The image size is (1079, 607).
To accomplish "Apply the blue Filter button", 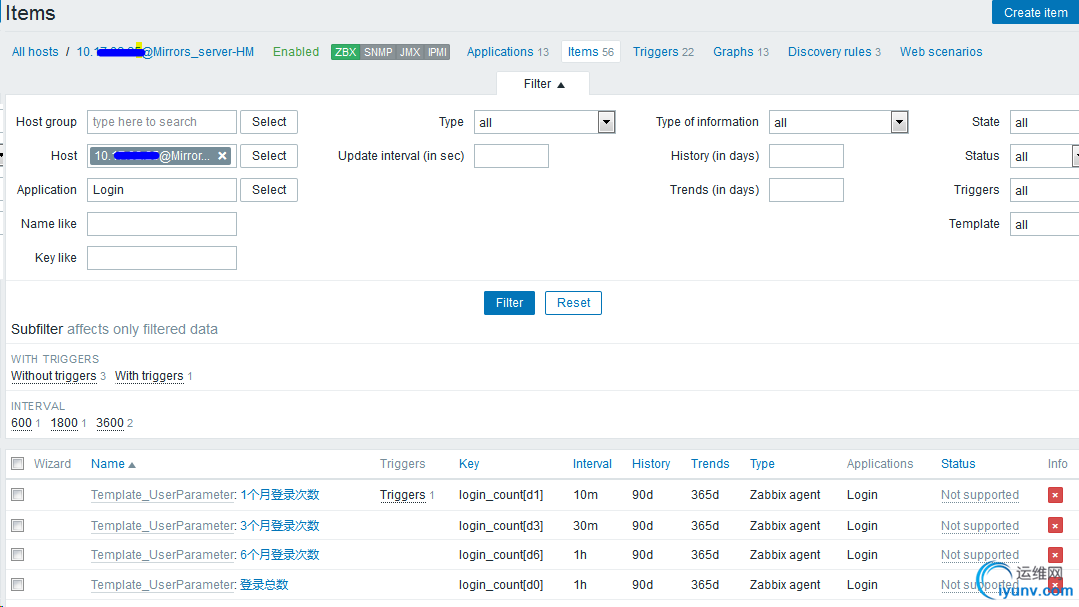I will 509,303.
